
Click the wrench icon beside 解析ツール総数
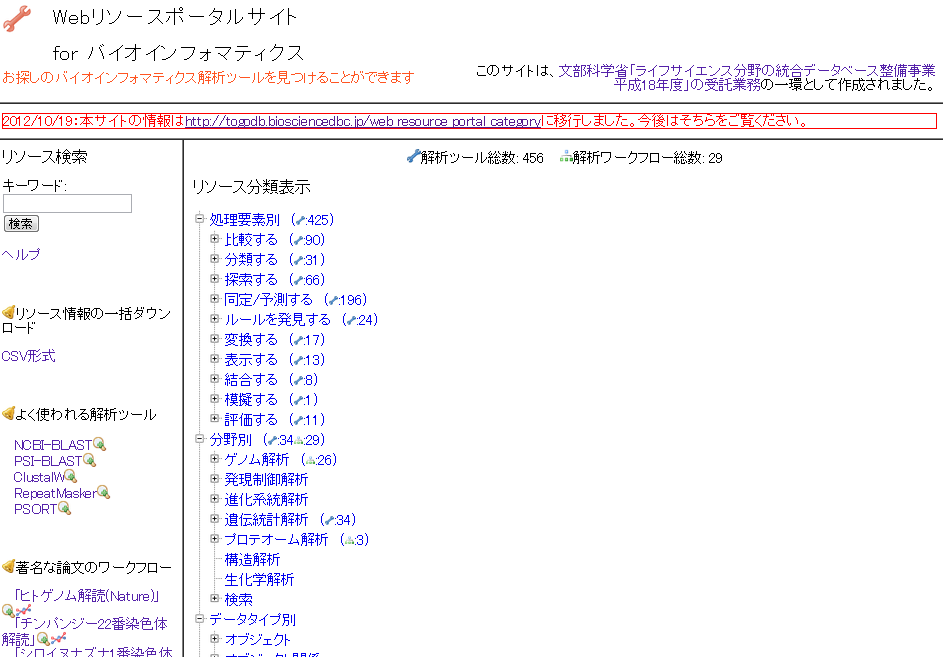point(413,157)
